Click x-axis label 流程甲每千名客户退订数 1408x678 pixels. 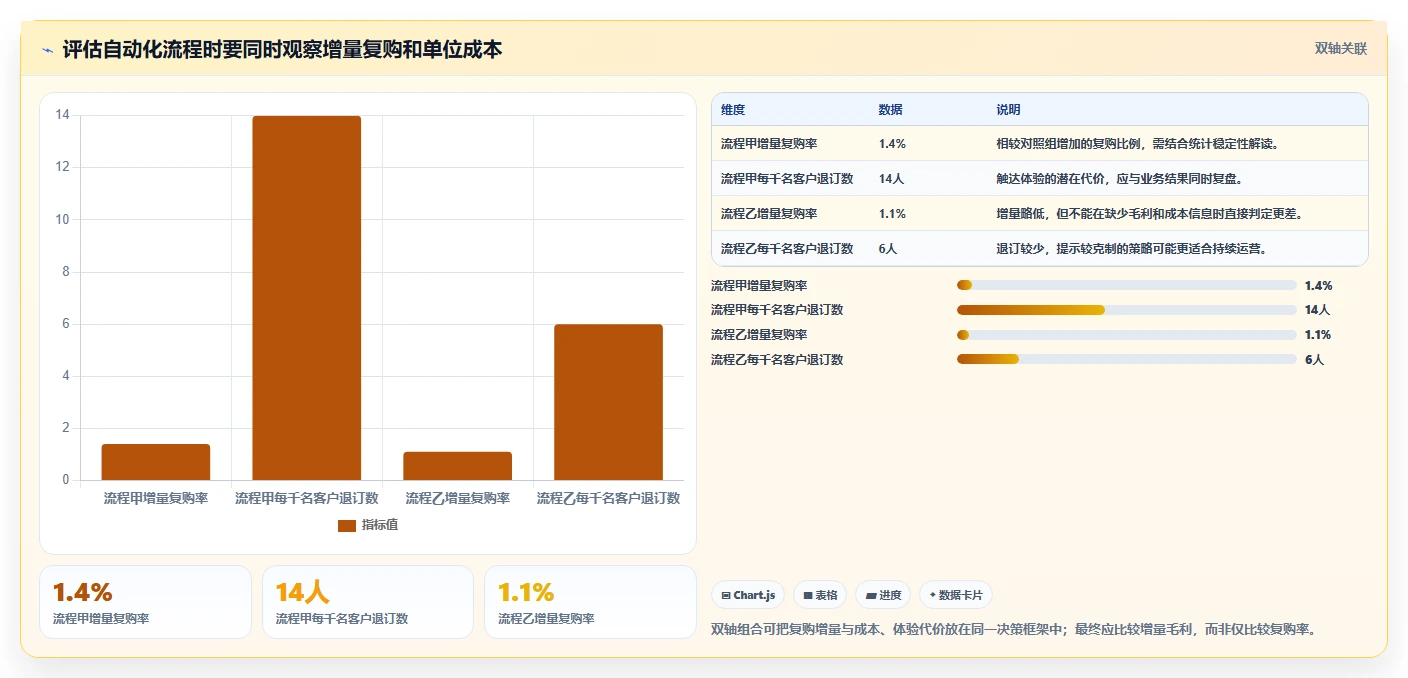(307, 498)
